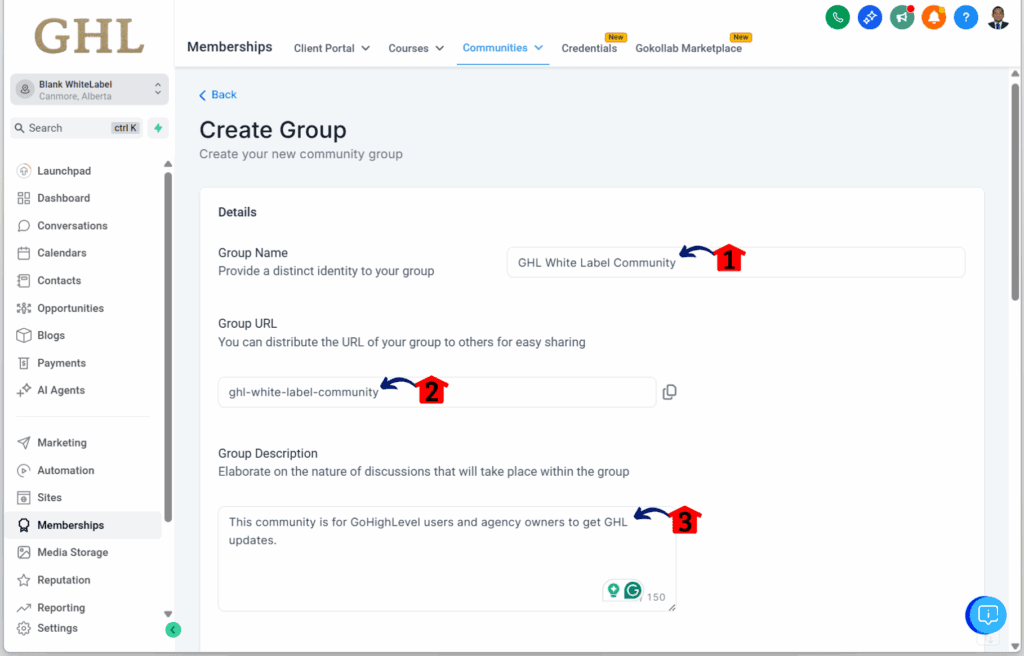
Task: Open the chat support widget
Action: [987, 614]
